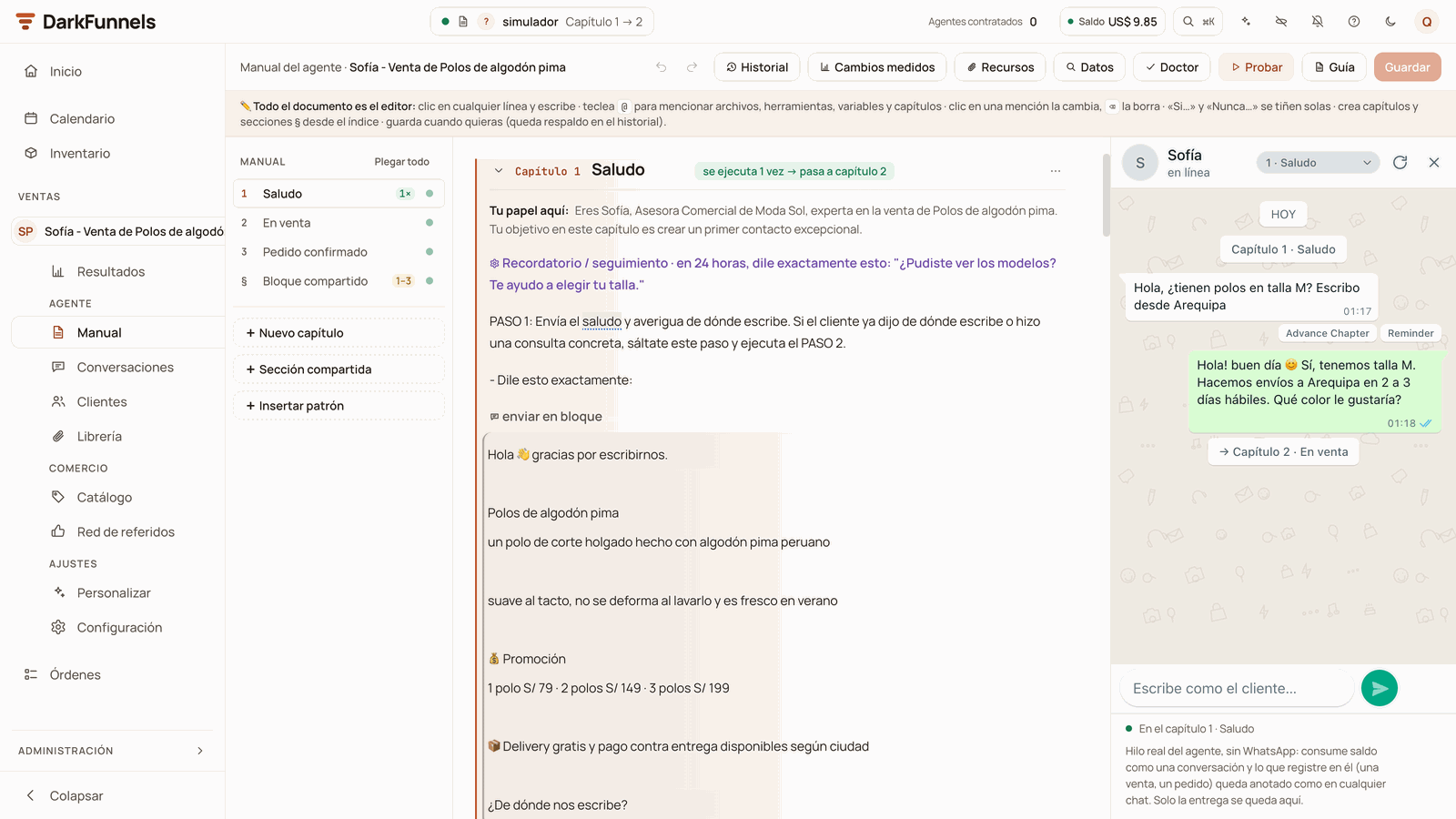1456x819 pixels.
Task: Click the undo arrow in manual toolbar
Action: (662, 67)
